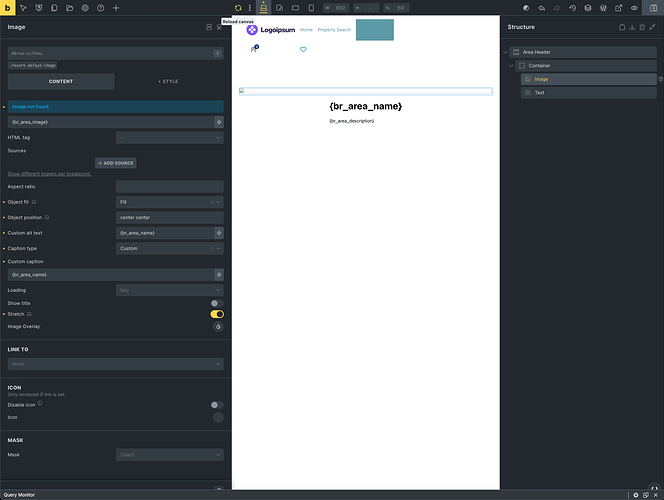The image size is (664, 500).
Task: Click dynamic data icon for image source
Action: (219, 122)
